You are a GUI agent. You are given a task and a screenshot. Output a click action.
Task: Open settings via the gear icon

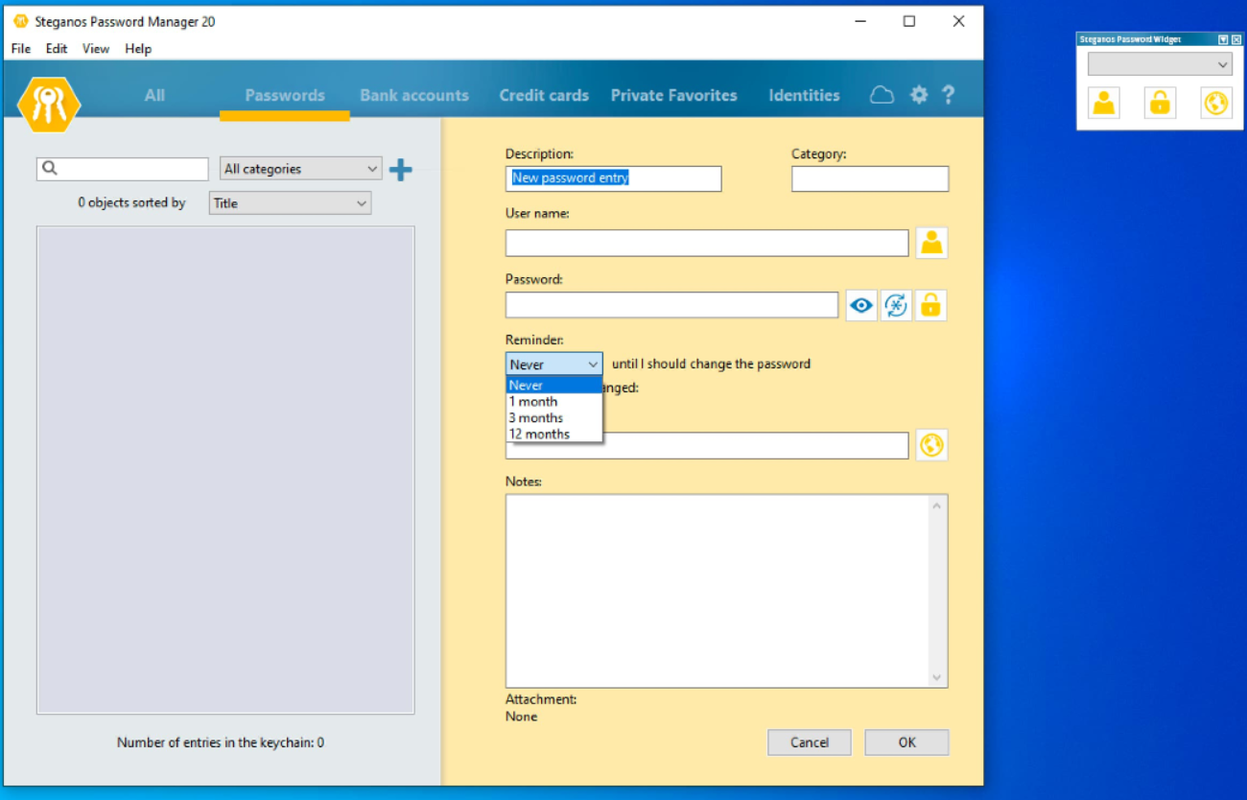point(919,95)
